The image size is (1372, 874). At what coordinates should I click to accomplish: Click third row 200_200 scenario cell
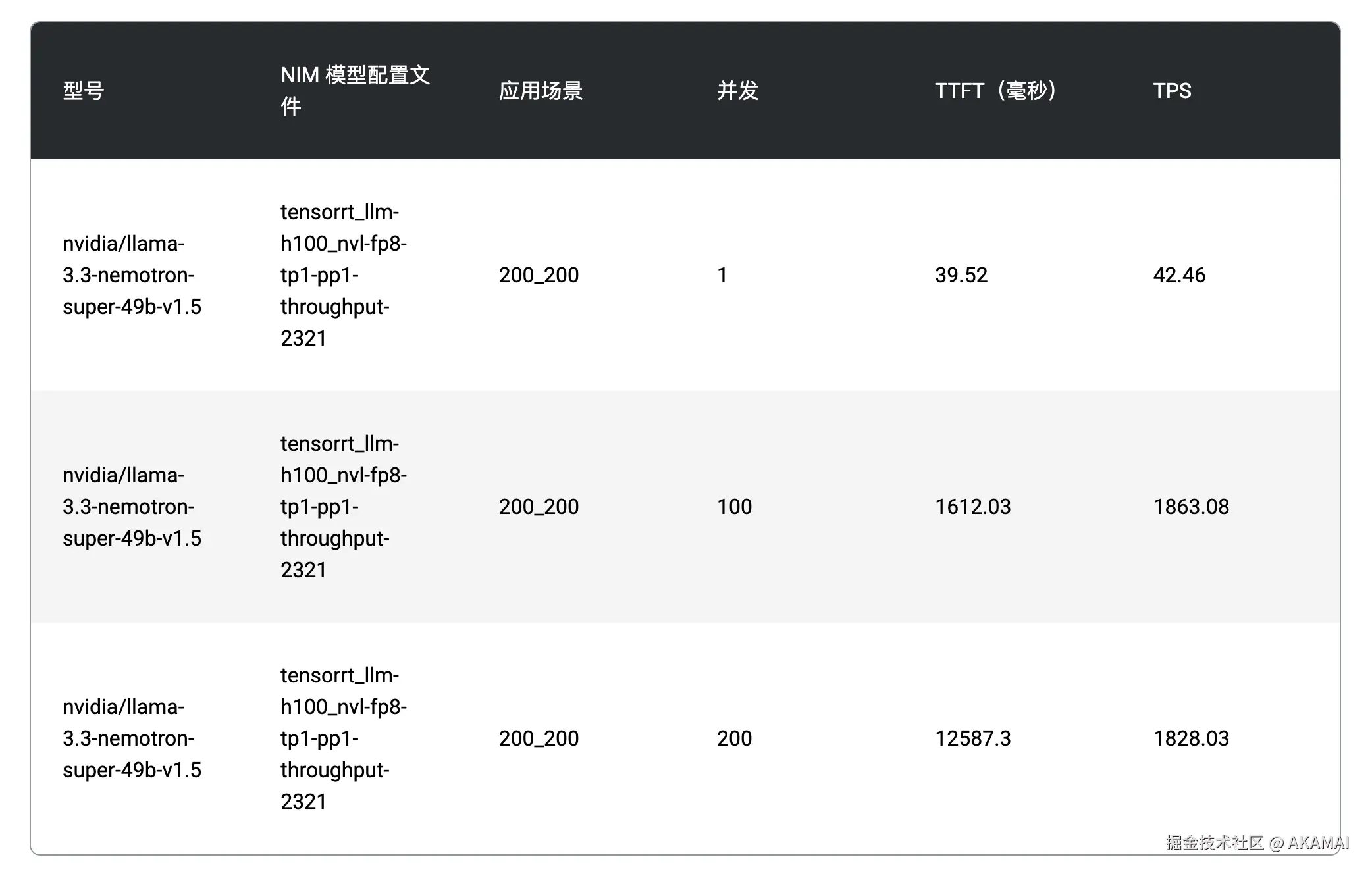(x=539, y=738)
